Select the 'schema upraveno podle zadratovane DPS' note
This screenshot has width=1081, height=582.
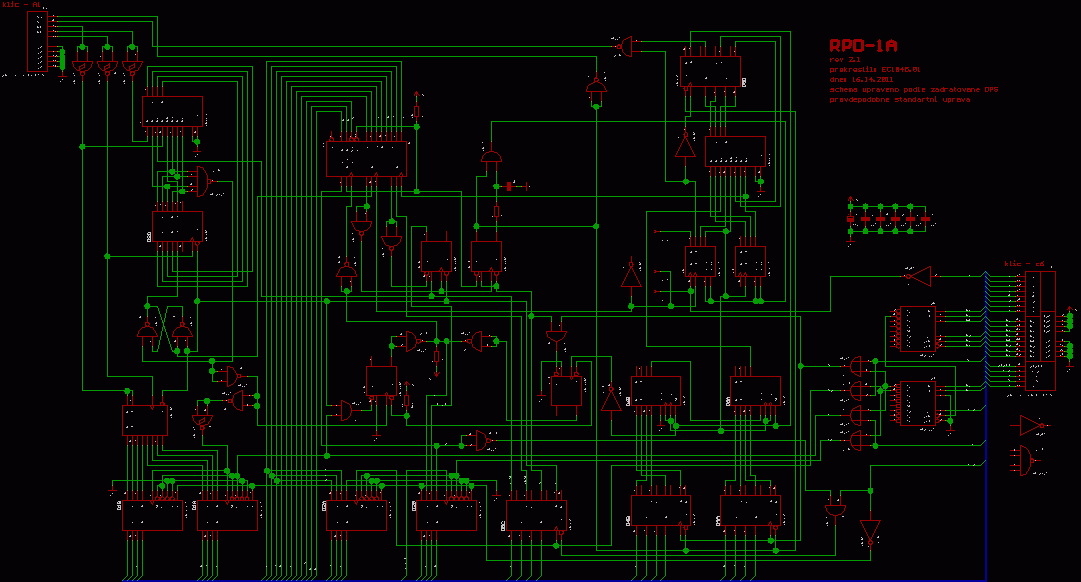pyautogui.click(x=913, y=89)
